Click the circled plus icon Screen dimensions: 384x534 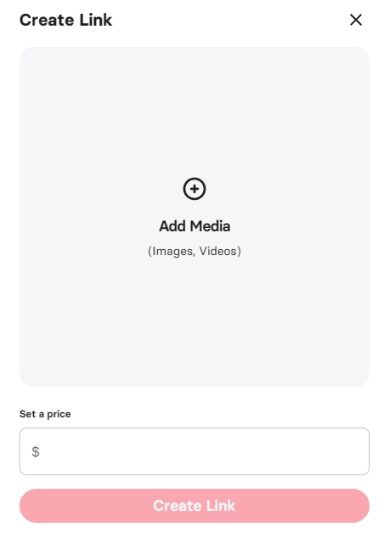(194, 189)
